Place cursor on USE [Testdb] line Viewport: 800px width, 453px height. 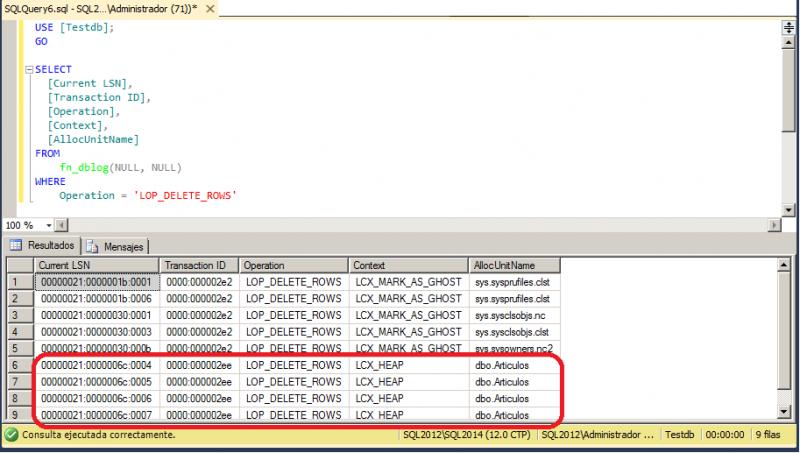pyautogui.click(x=74, y=28)
